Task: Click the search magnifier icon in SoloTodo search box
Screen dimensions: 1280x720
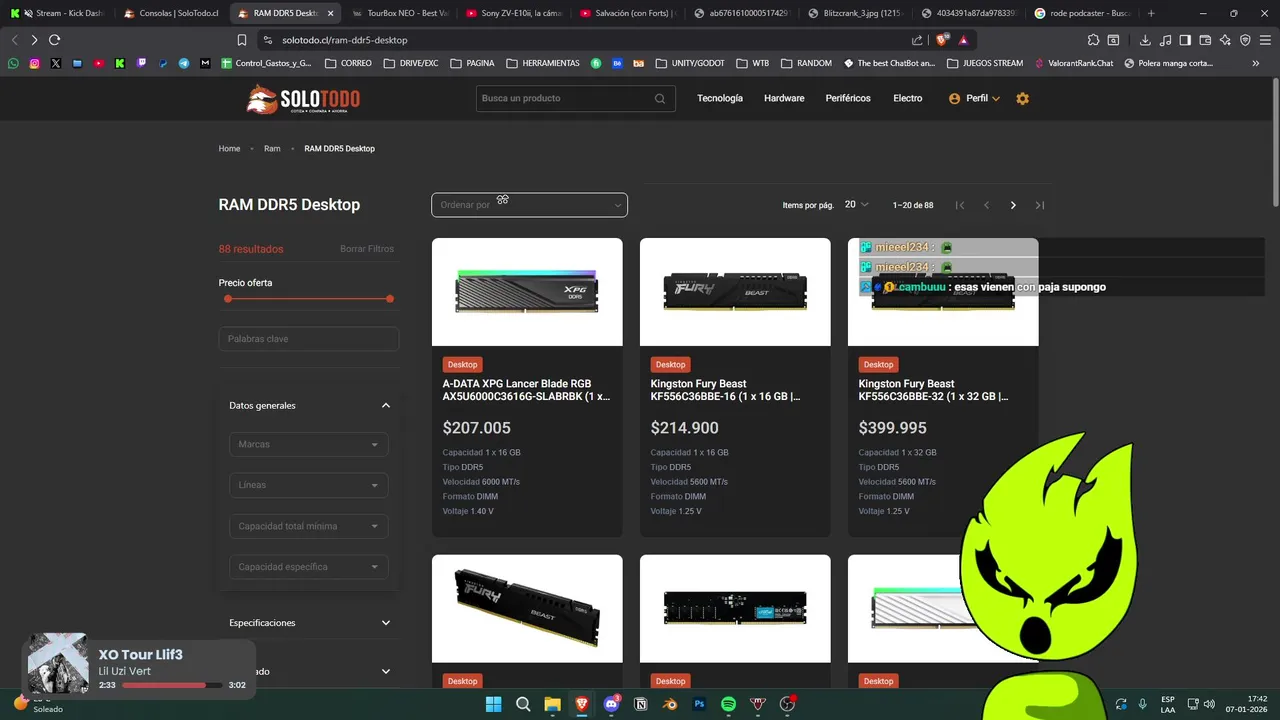Action: point(660,98)
